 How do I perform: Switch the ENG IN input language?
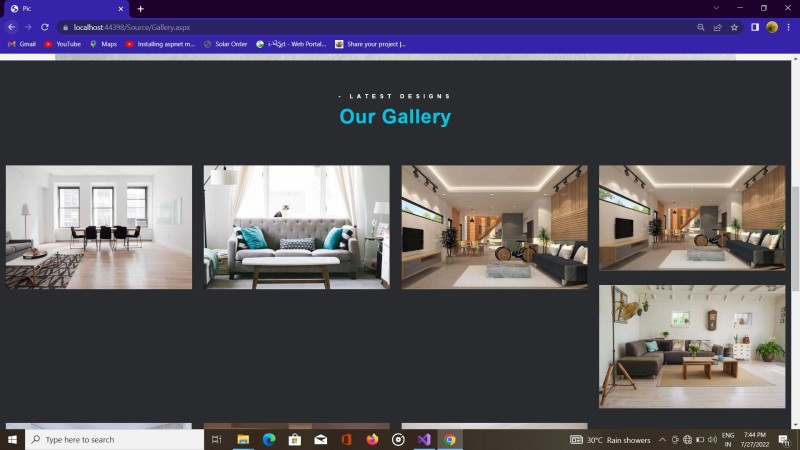pos(728,440)
